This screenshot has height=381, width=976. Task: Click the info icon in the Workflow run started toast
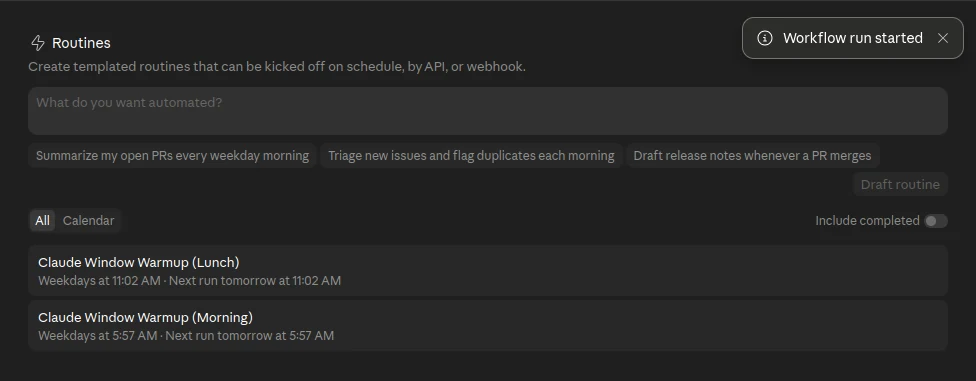tap(764, 38)
